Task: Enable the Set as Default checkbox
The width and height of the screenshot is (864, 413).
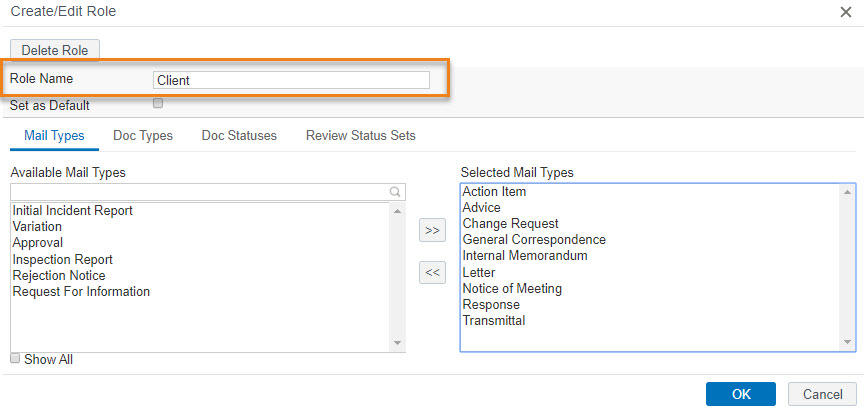Action: click(158, 103)
